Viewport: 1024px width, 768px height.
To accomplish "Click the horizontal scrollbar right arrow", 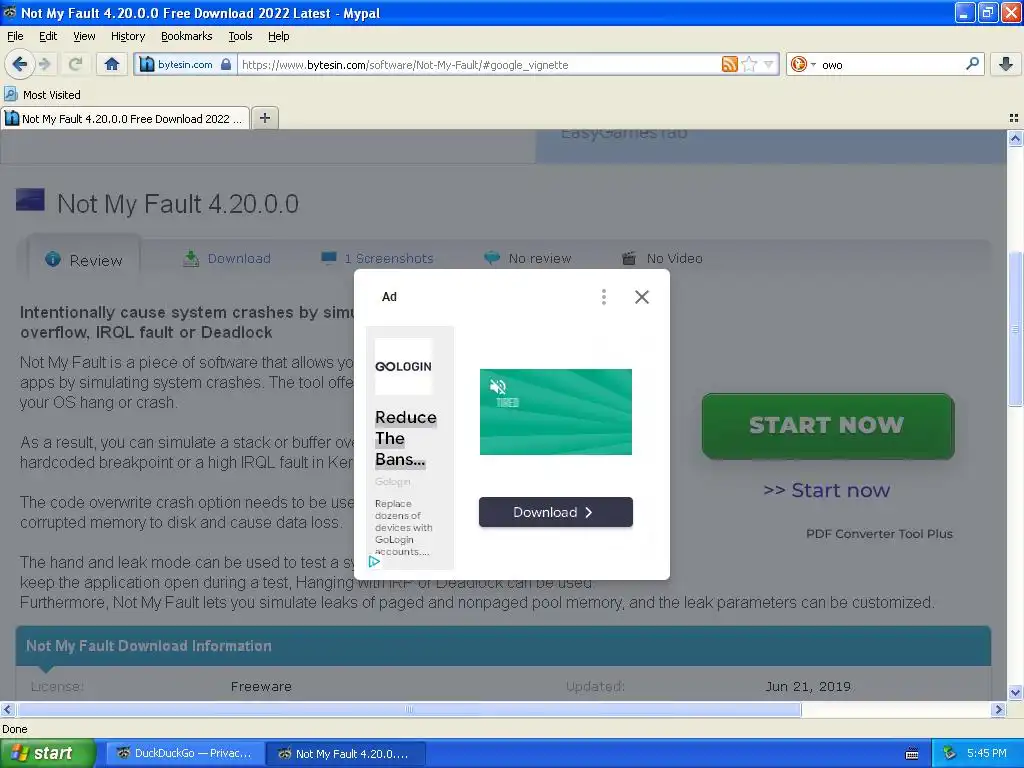I will (x=999, y=709).
